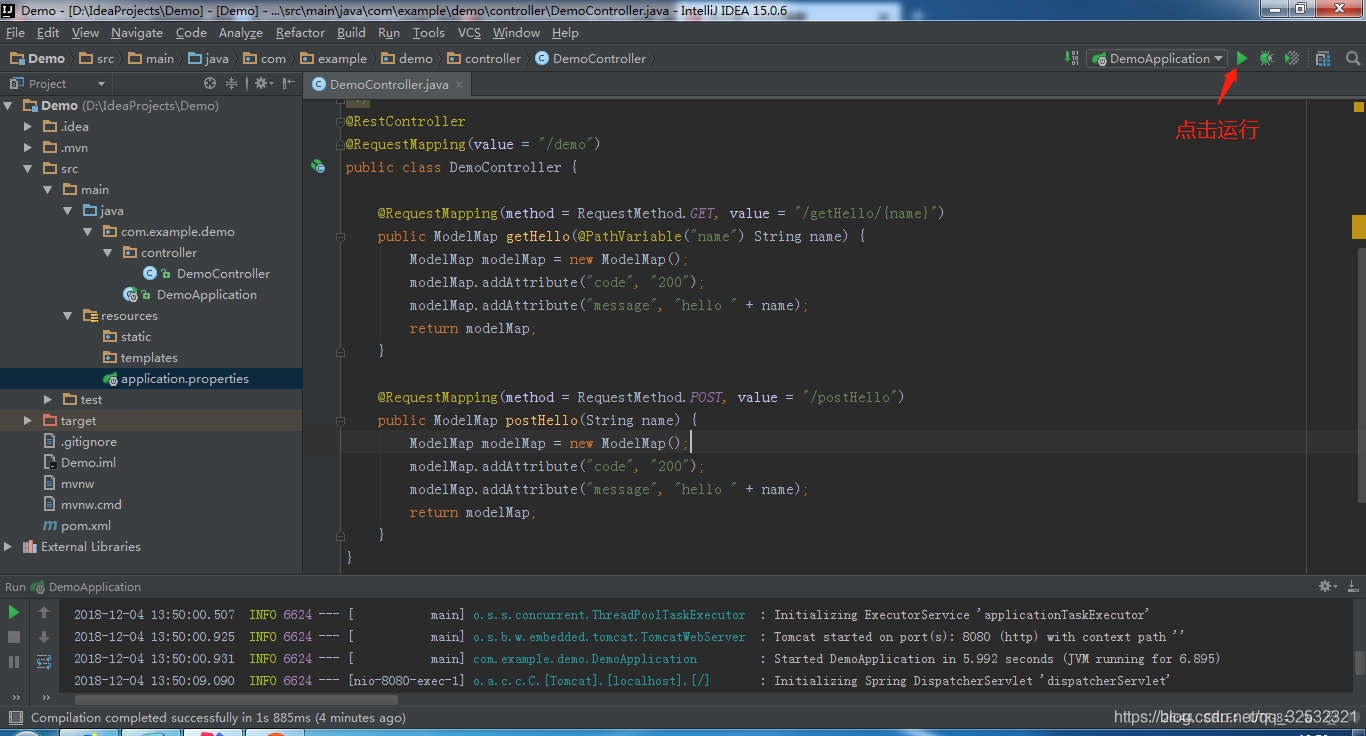Hide the Run tool window
Image resolution: width=1366 pixels, height=736 pixels.
1352,586
